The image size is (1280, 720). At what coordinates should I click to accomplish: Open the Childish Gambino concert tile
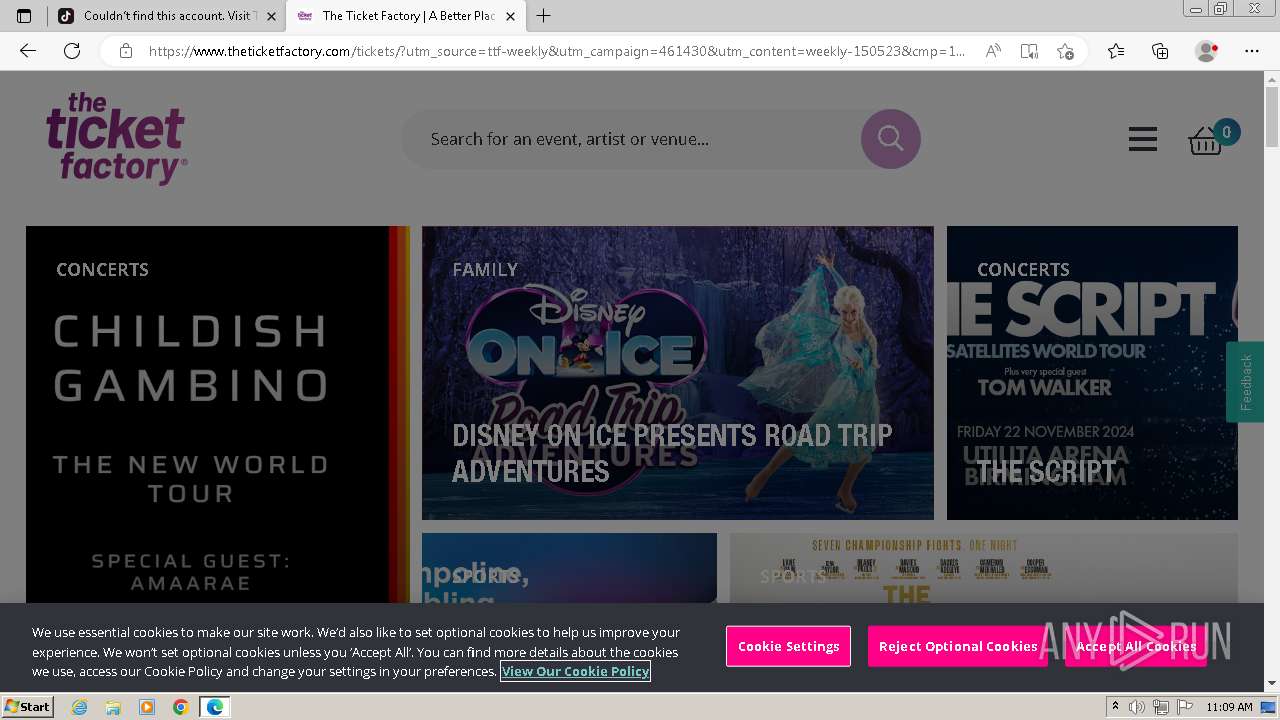tap(217, 414)
